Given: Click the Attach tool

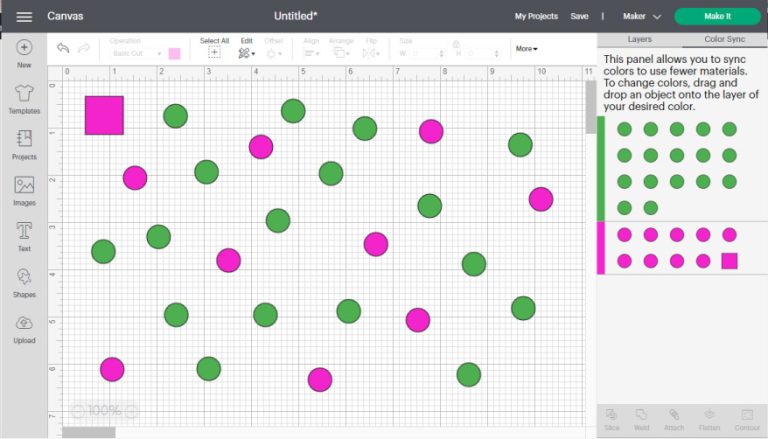Looking at the screenshot, I should (x=674, y=419).
